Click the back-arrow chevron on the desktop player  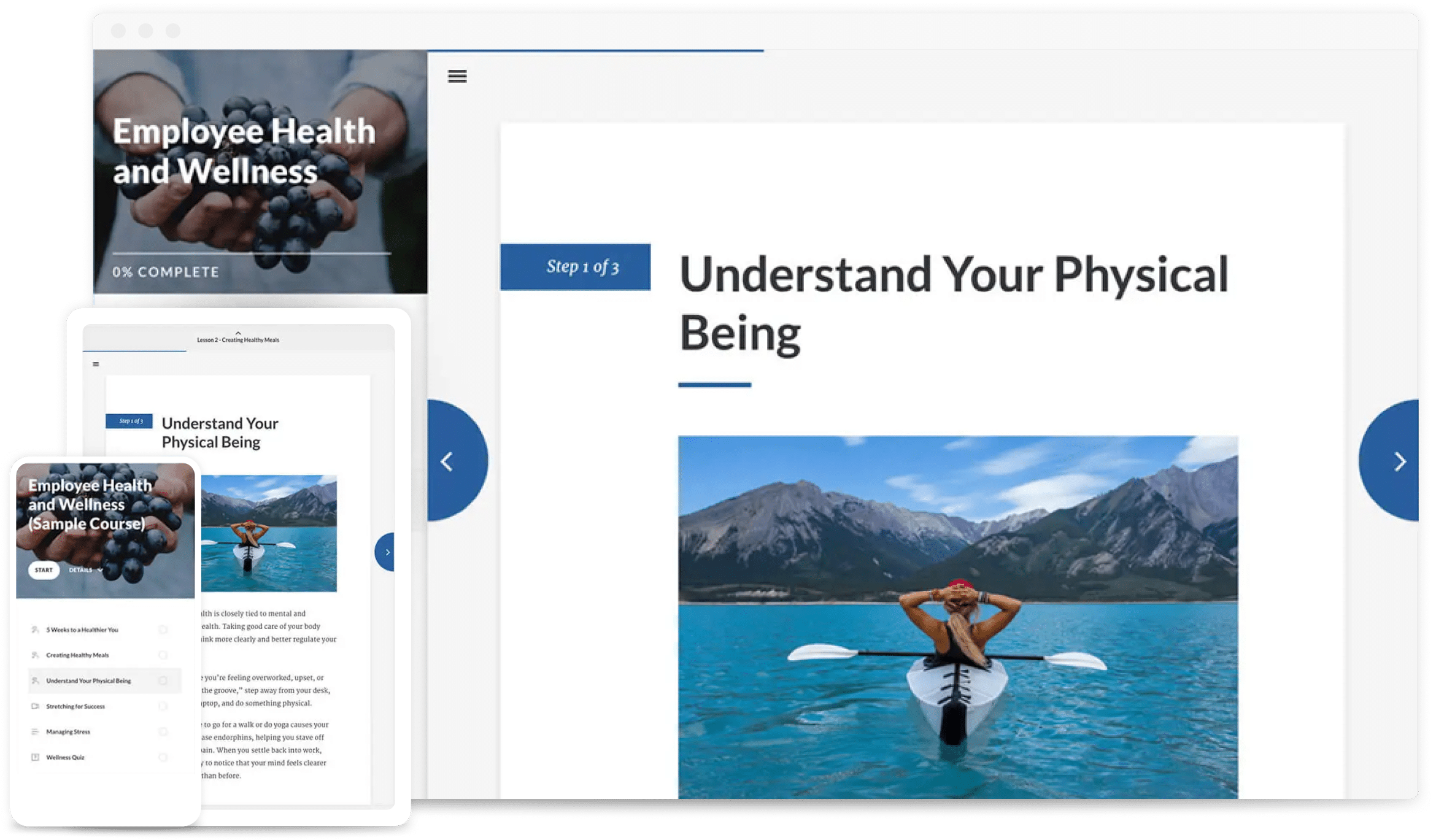449,461
